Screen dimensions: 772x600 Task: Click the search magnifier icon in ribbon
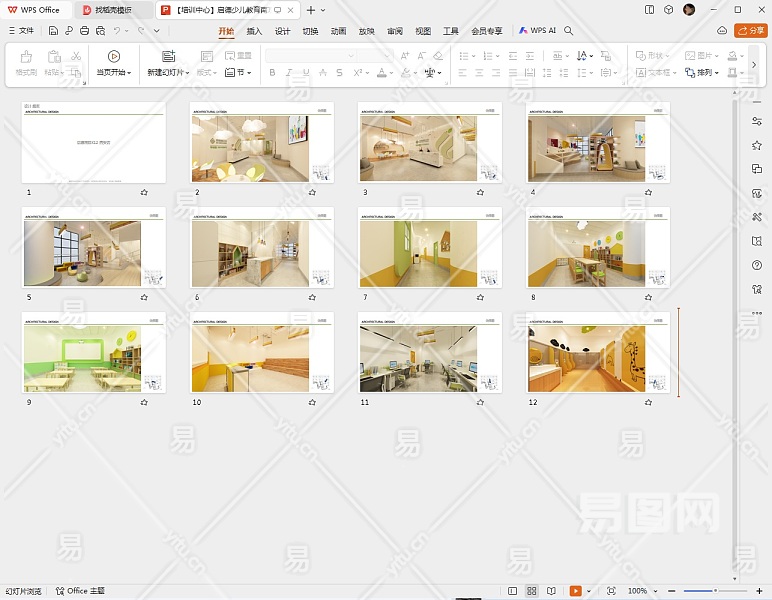pos(569,31)
